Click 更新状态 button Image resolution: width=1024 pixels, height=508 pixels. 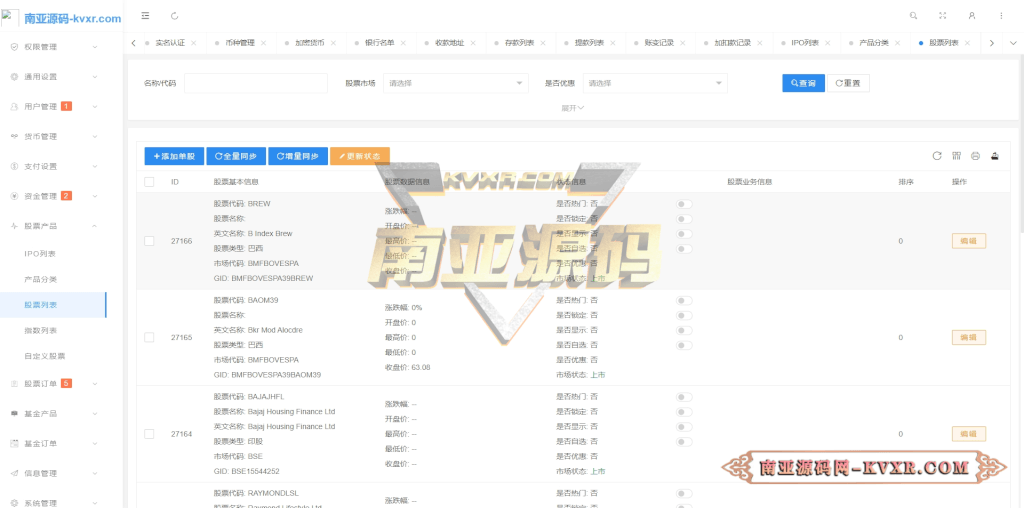360,156
